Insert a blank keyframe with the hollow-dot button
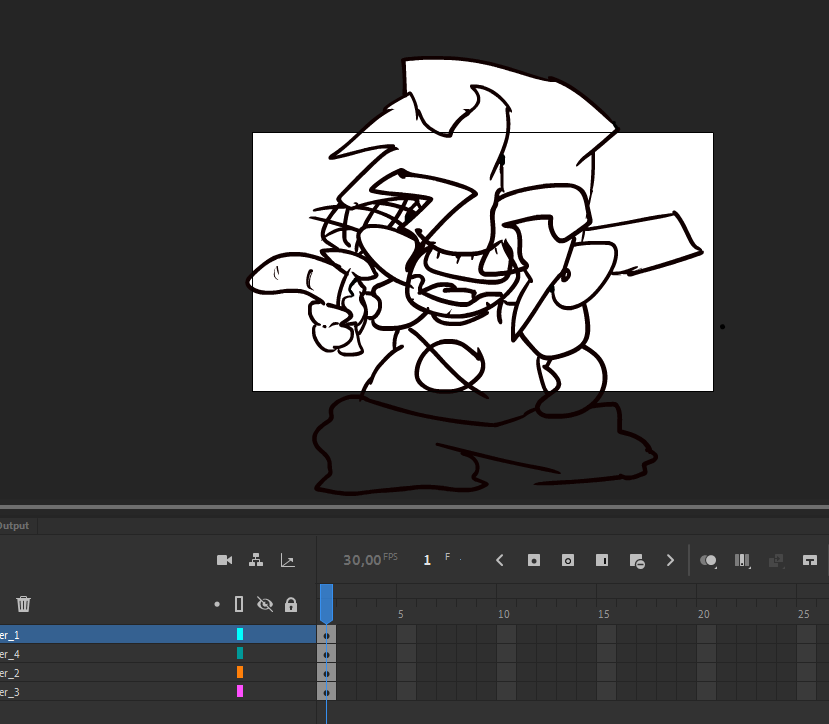 568,560
